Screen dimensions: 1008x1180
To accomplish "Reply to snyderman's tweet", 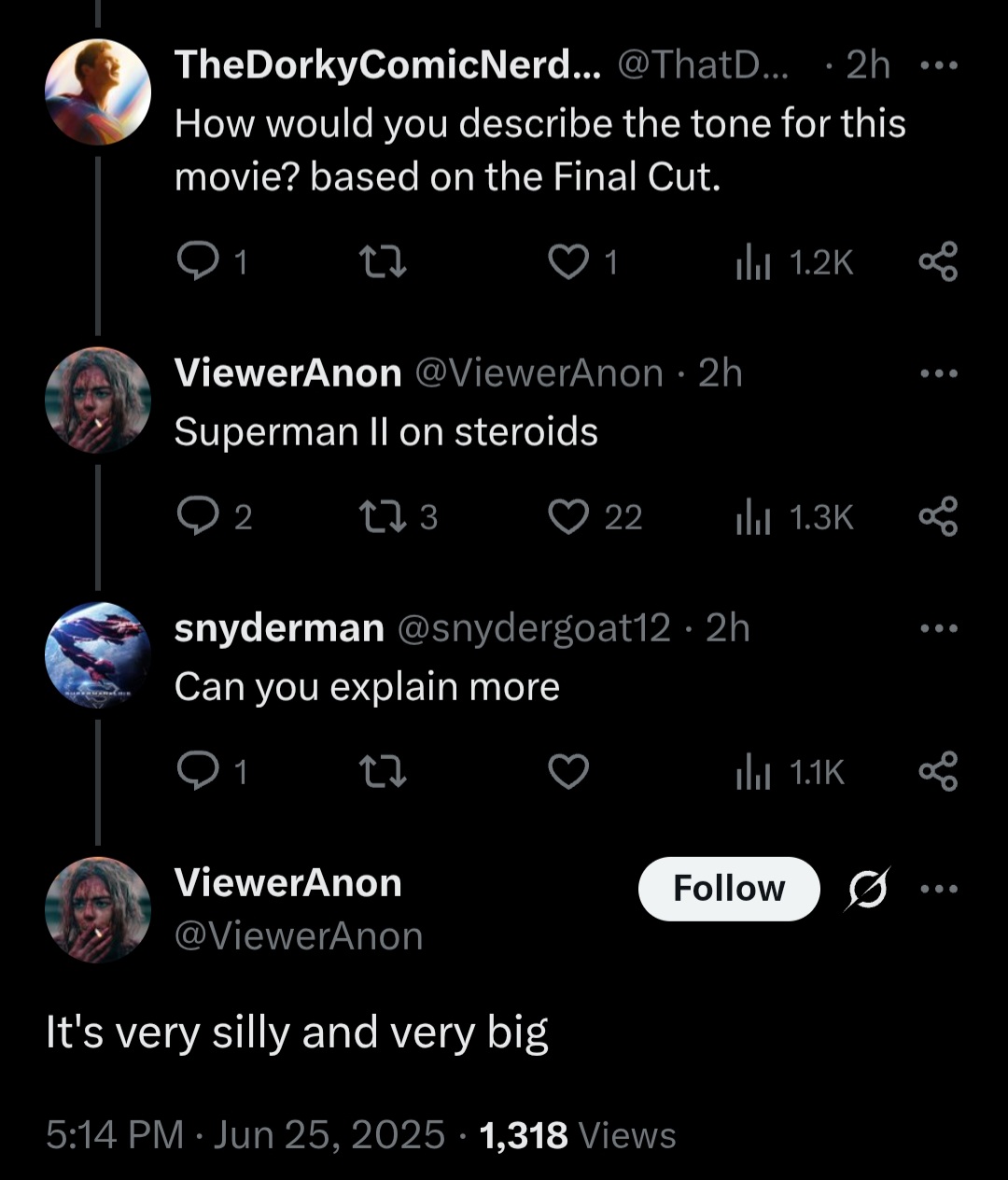I will point(197,772).
